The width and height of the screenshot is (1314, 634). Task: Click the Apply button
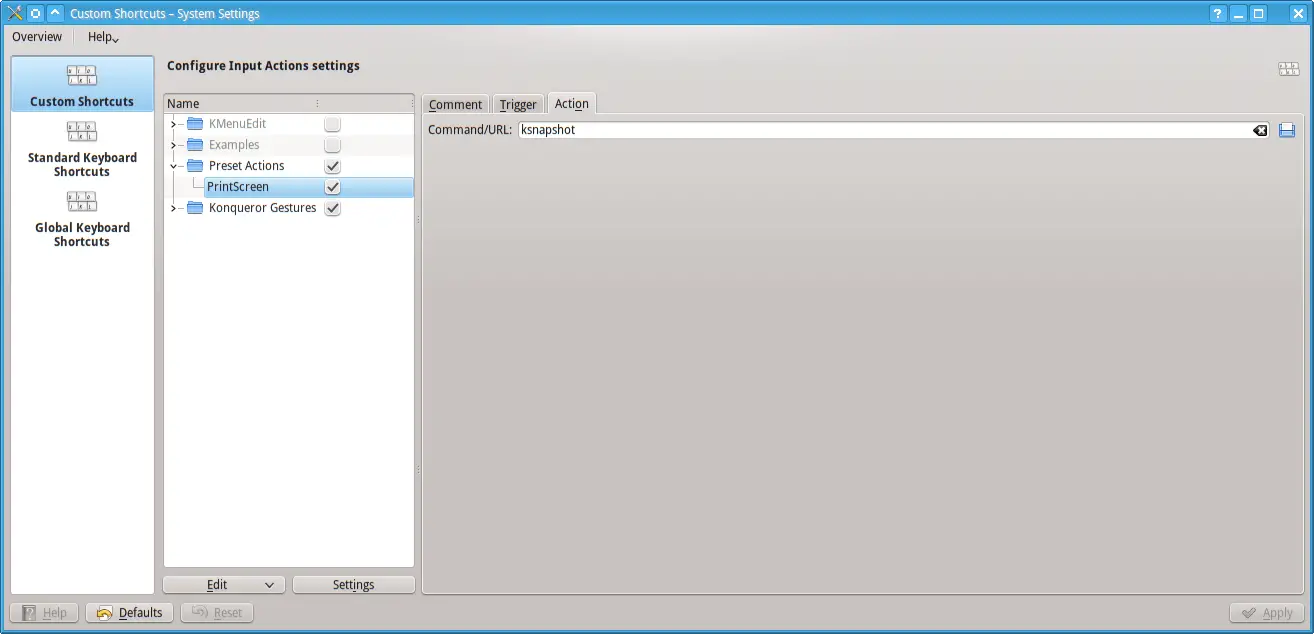coord(1267,613)
